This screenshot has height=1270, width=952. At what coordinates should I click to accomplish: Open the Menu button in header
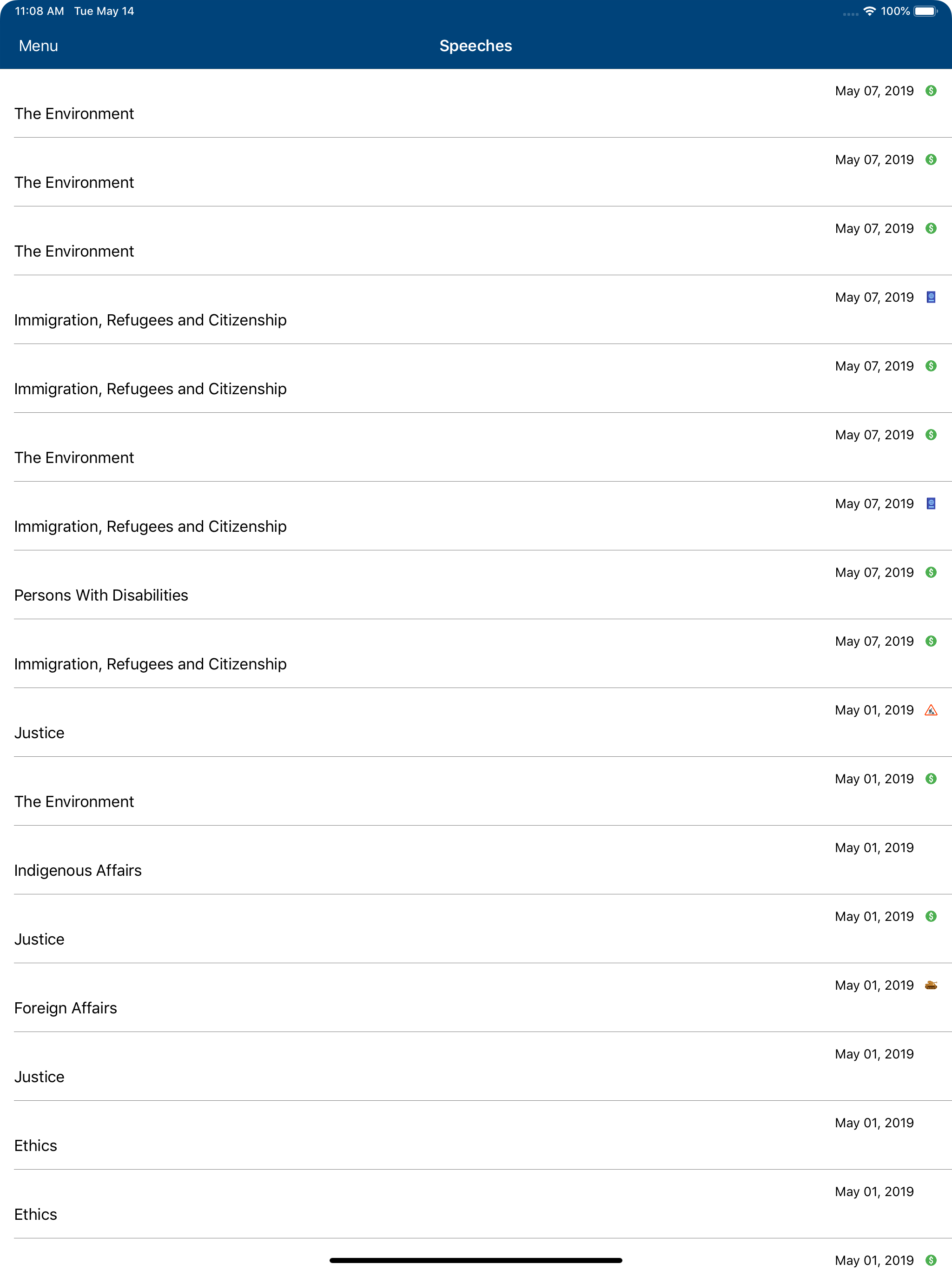point(39,46)
